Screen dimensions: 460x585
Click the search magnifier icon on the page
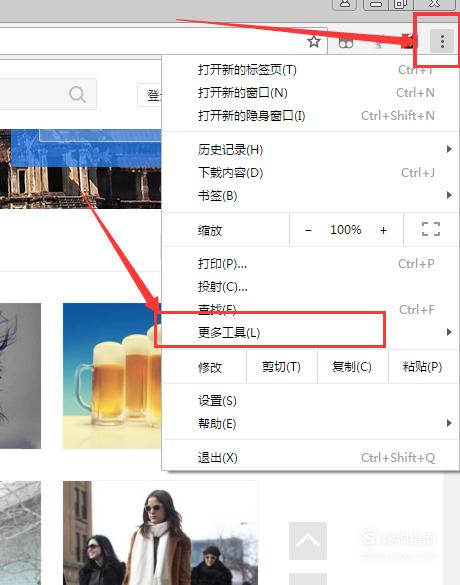[77, 94]
